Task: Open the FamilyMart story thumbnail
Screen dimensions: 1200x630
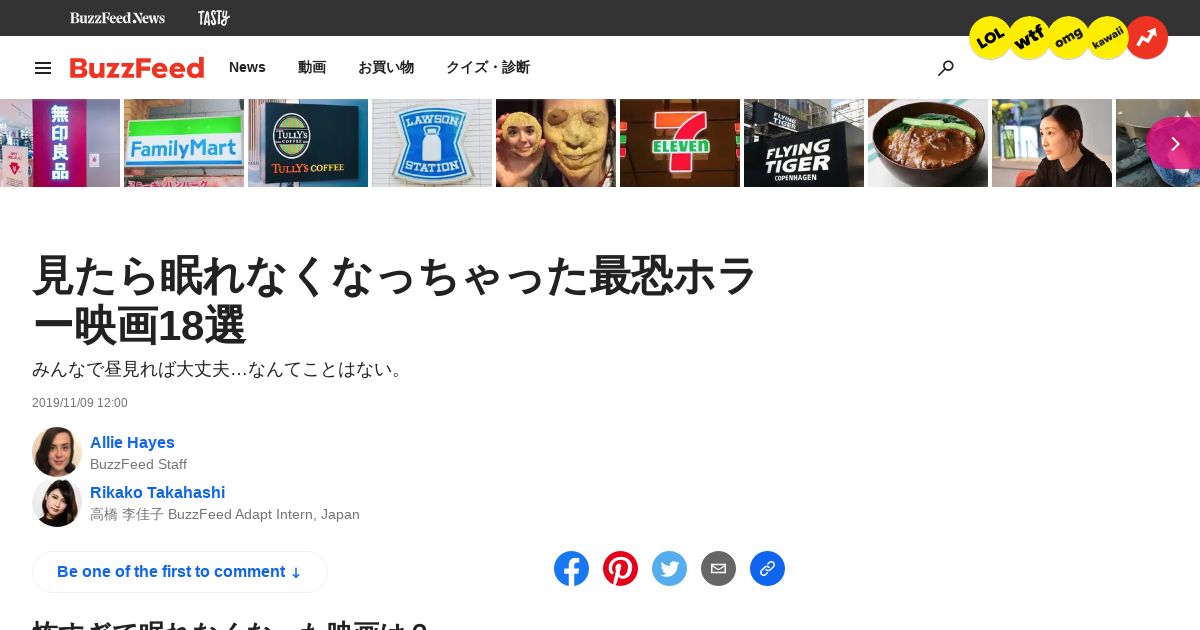Action: click(184, 143)
